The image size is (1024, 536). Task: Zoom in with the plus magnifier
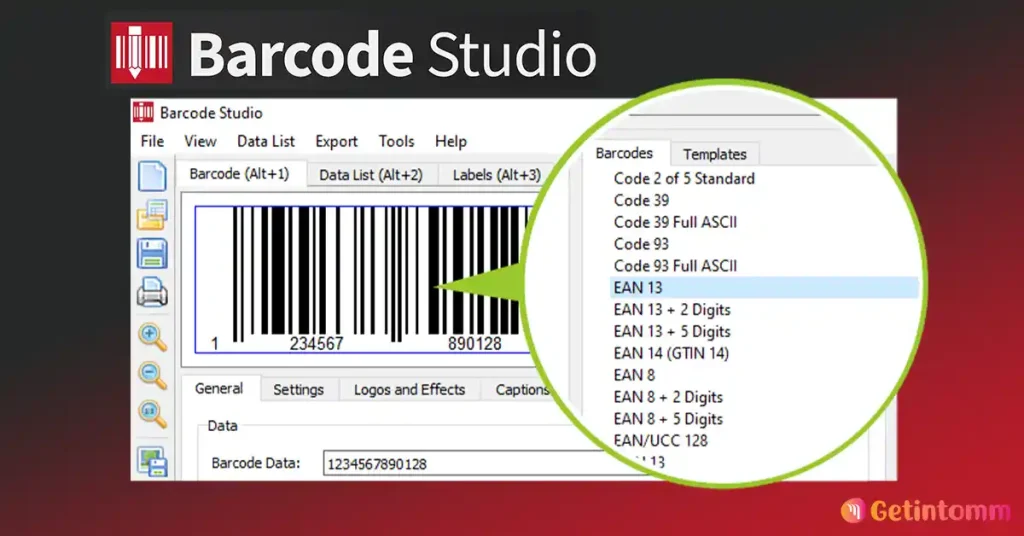click(x=152, y=337)
